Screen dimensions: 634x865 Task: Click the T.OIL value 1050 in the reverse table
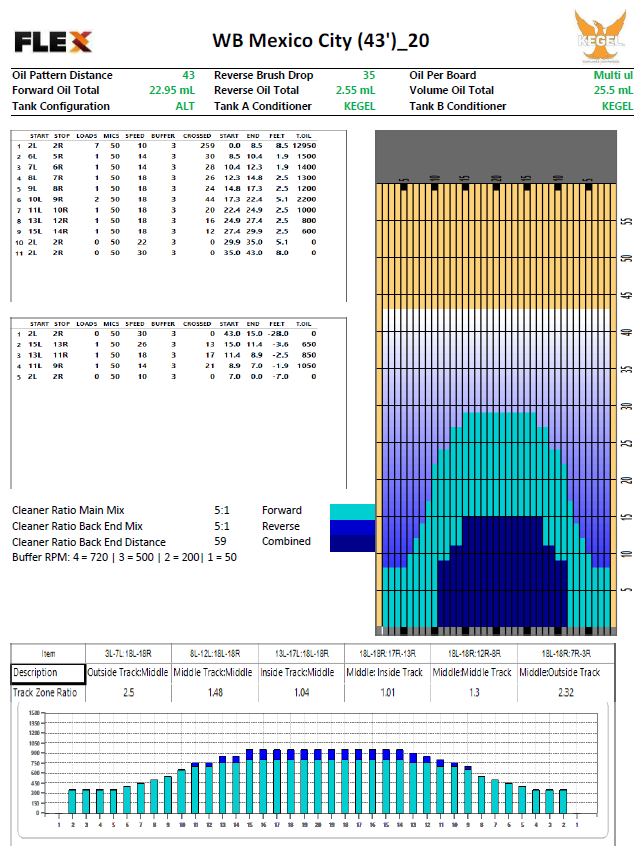point(307,366)
